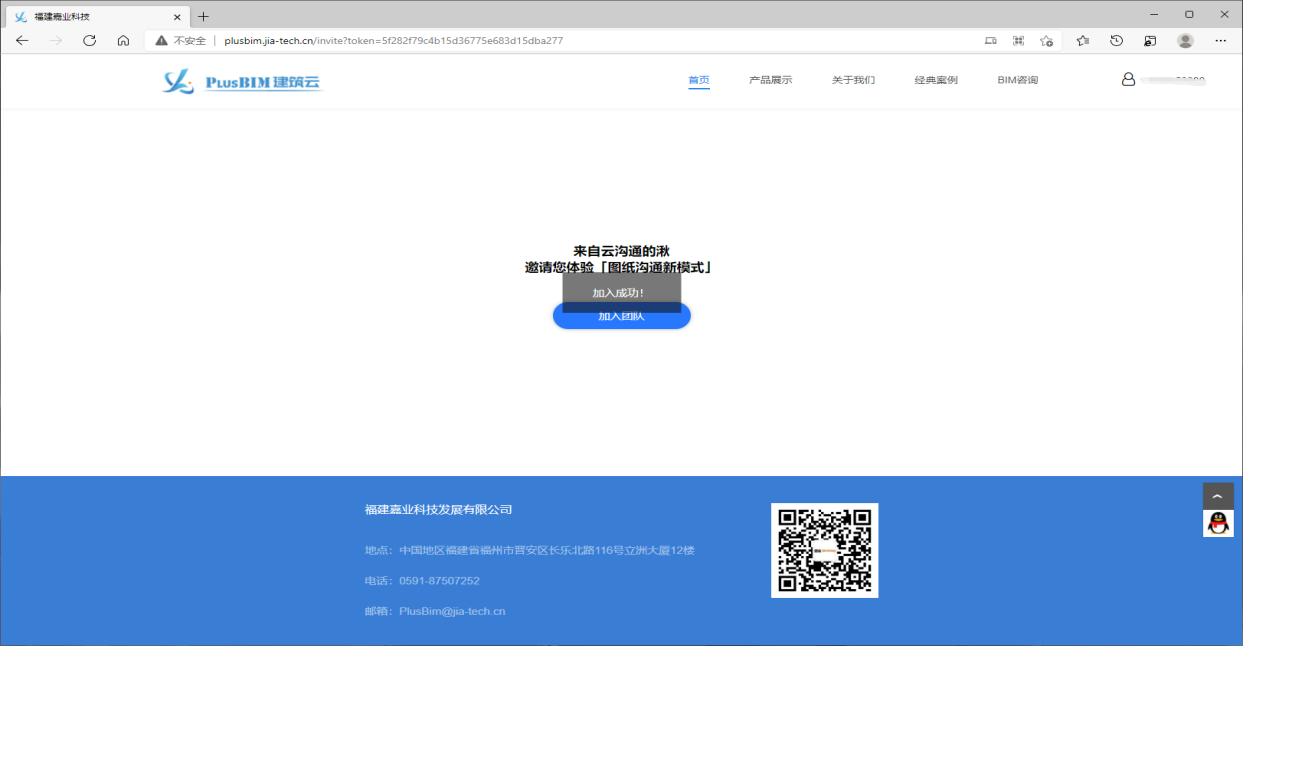The image size is (1299, 763).
Task: Click the QR code scan icon in address bar
Action: point(1018,41)
